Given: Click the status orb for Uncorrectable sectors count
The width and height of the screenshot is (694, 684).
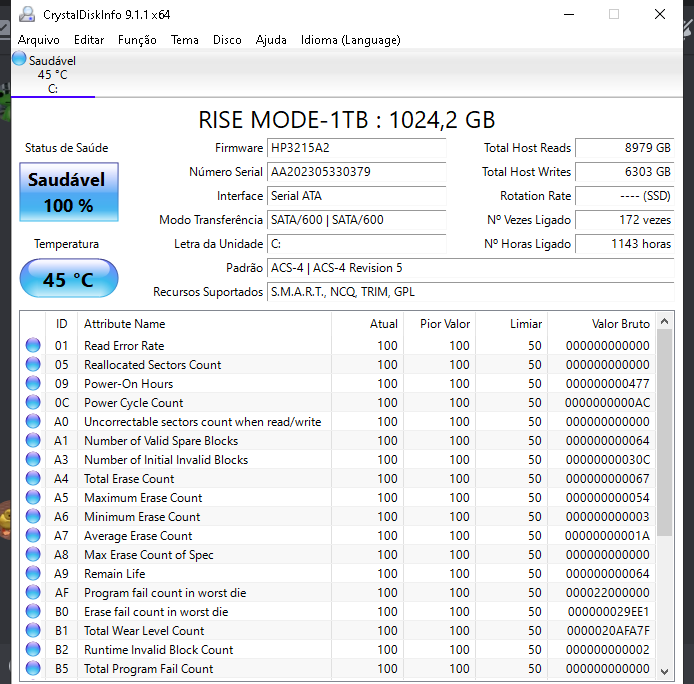Looking at the screenshot, I should [x=33, y=421].
